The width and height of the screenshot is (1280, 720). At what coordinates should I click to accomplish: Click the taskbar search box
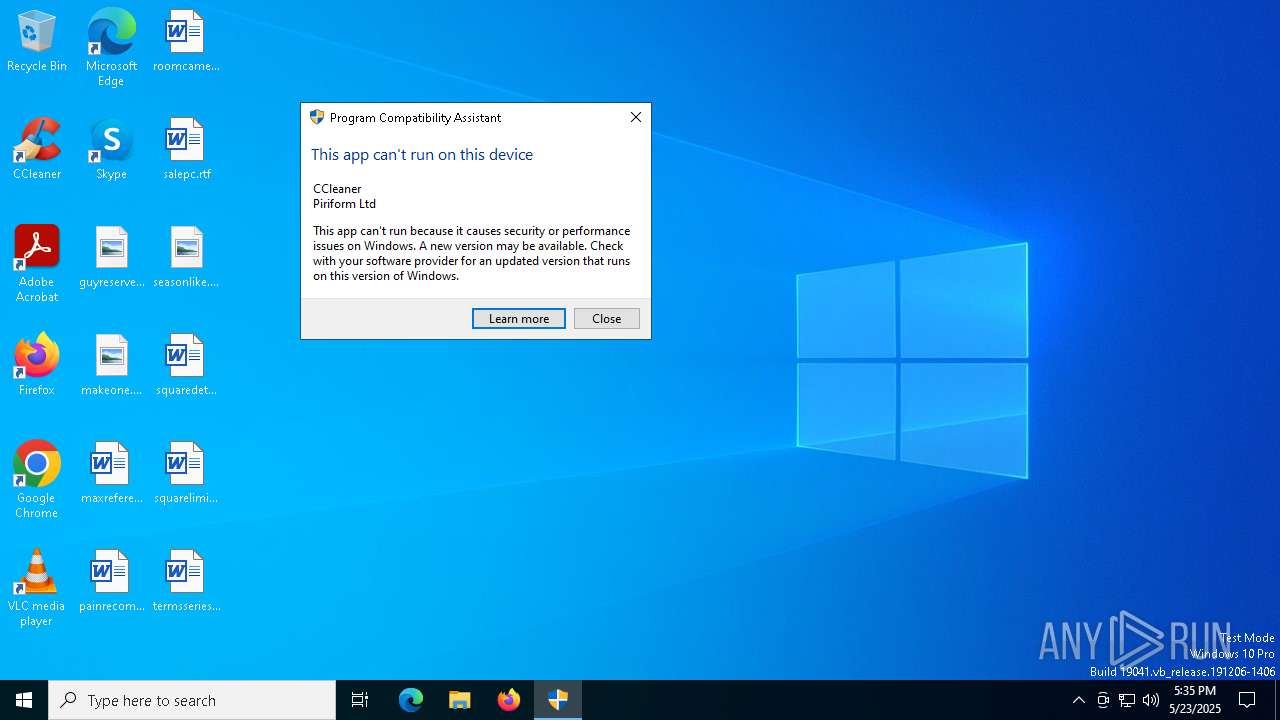click(192, 700)
